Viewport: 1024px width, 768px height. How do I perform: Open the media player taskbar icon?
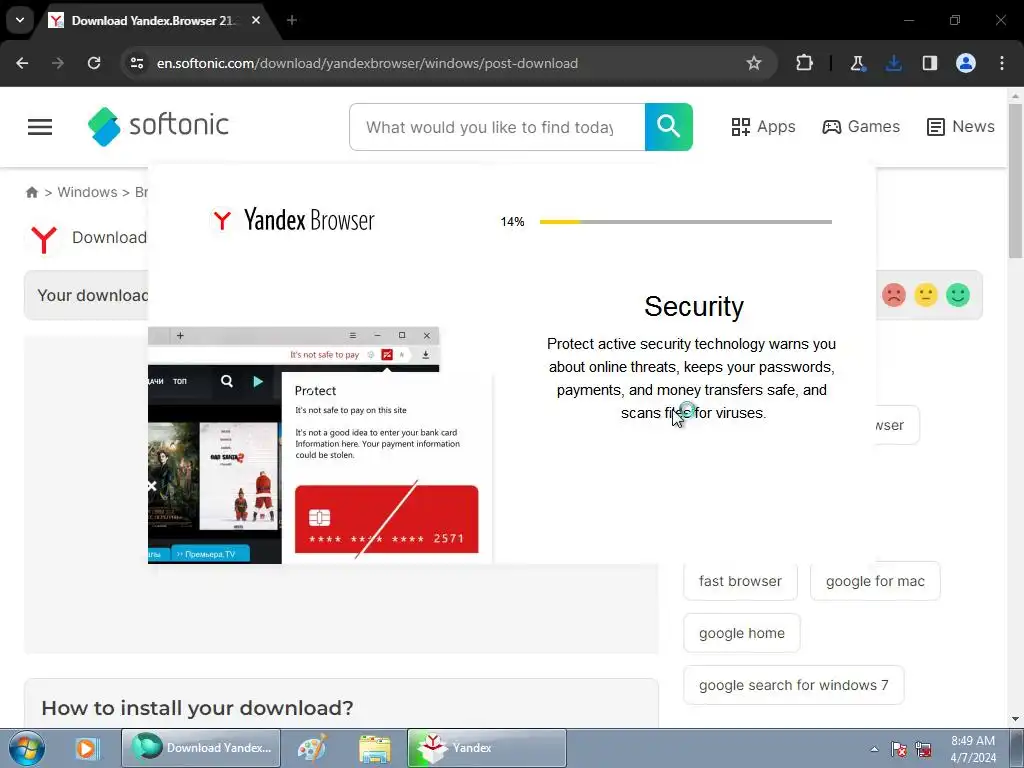tap(86, 748)
